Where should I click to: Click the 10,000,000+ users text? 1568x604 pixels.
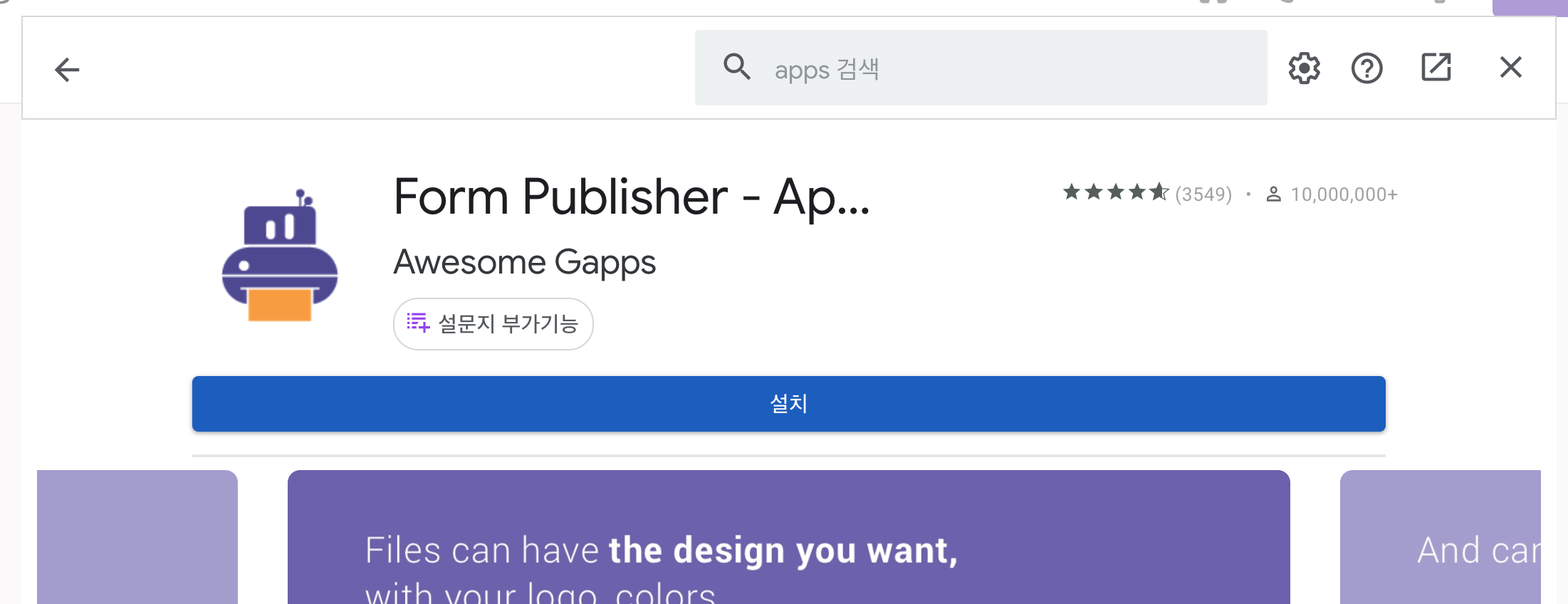(1344, 194)
